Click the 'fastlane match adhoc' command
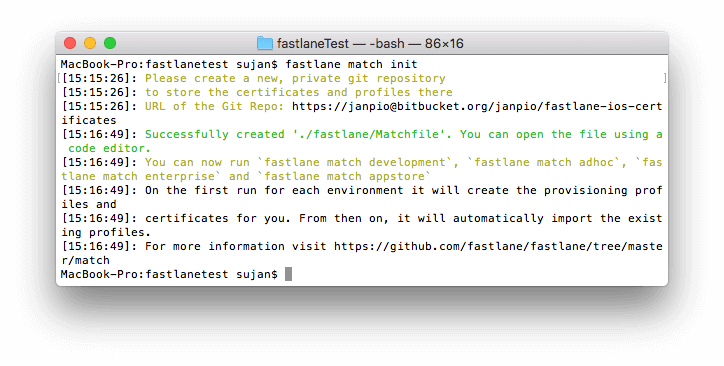 tap(544, 162)
